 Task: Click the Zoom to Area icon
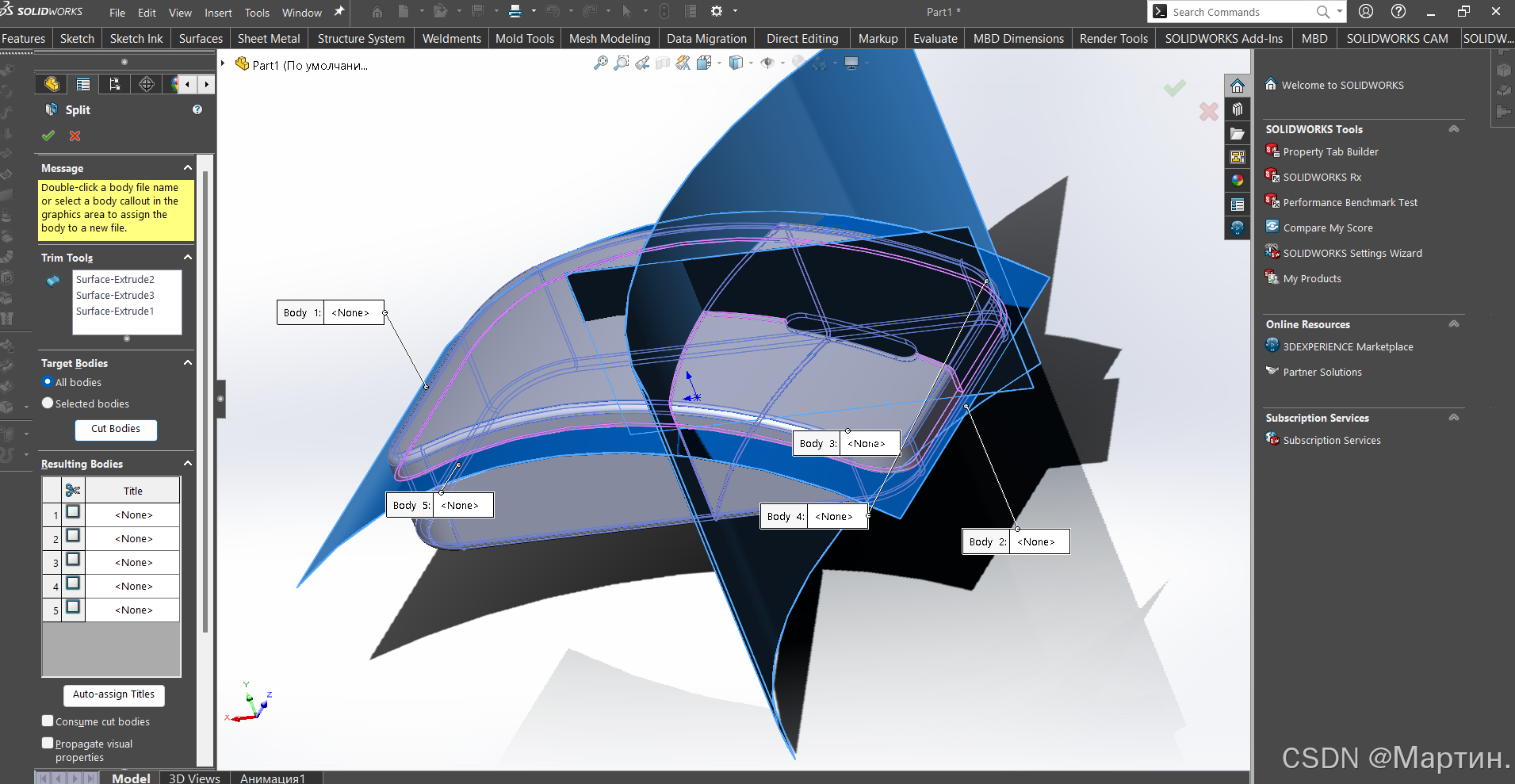622,63
